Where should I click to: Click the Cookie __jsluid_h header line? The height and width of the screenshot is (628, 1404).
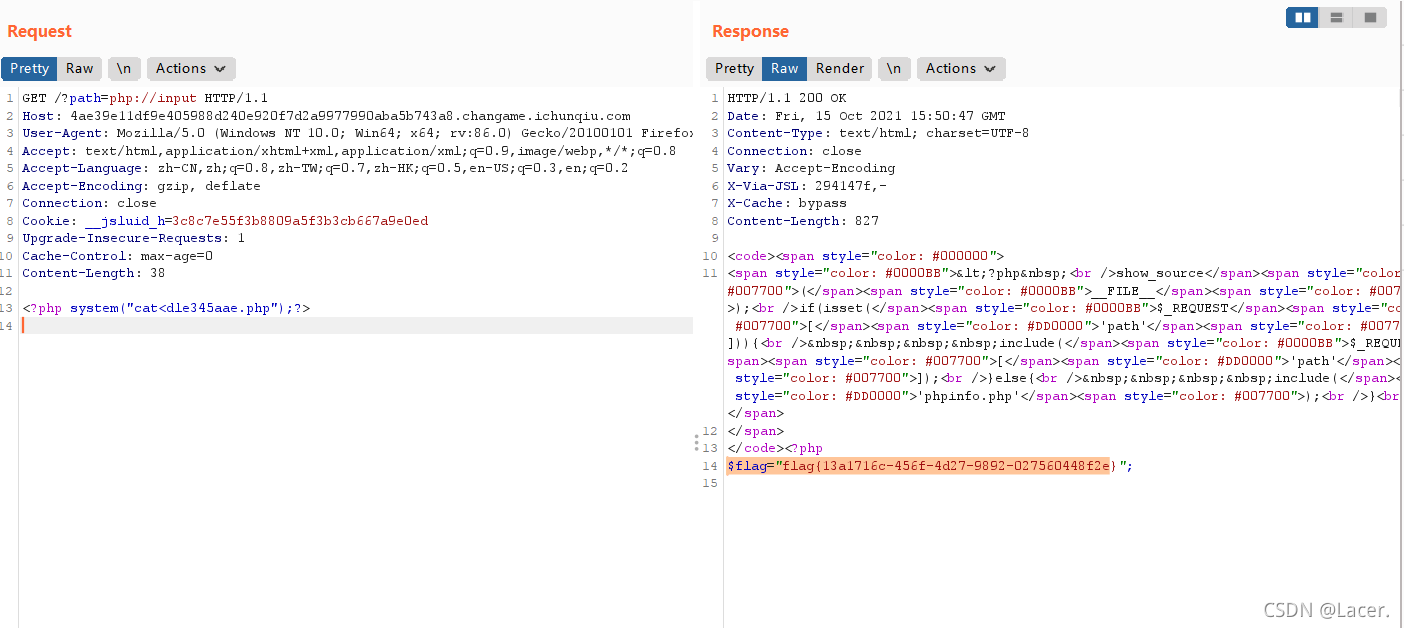(225, 221)
